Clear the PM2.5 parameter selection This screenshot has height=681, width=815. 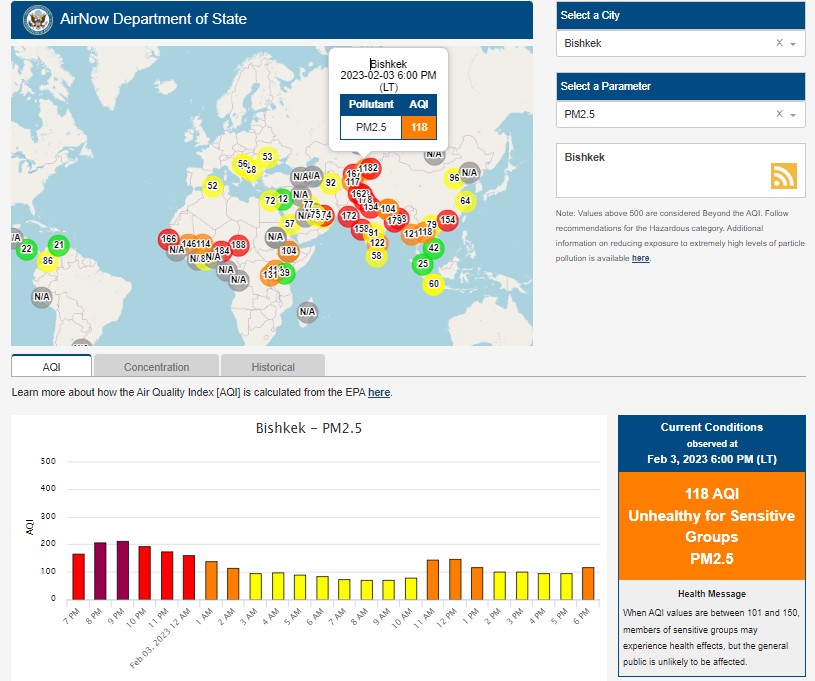click(x=779, y=114)
